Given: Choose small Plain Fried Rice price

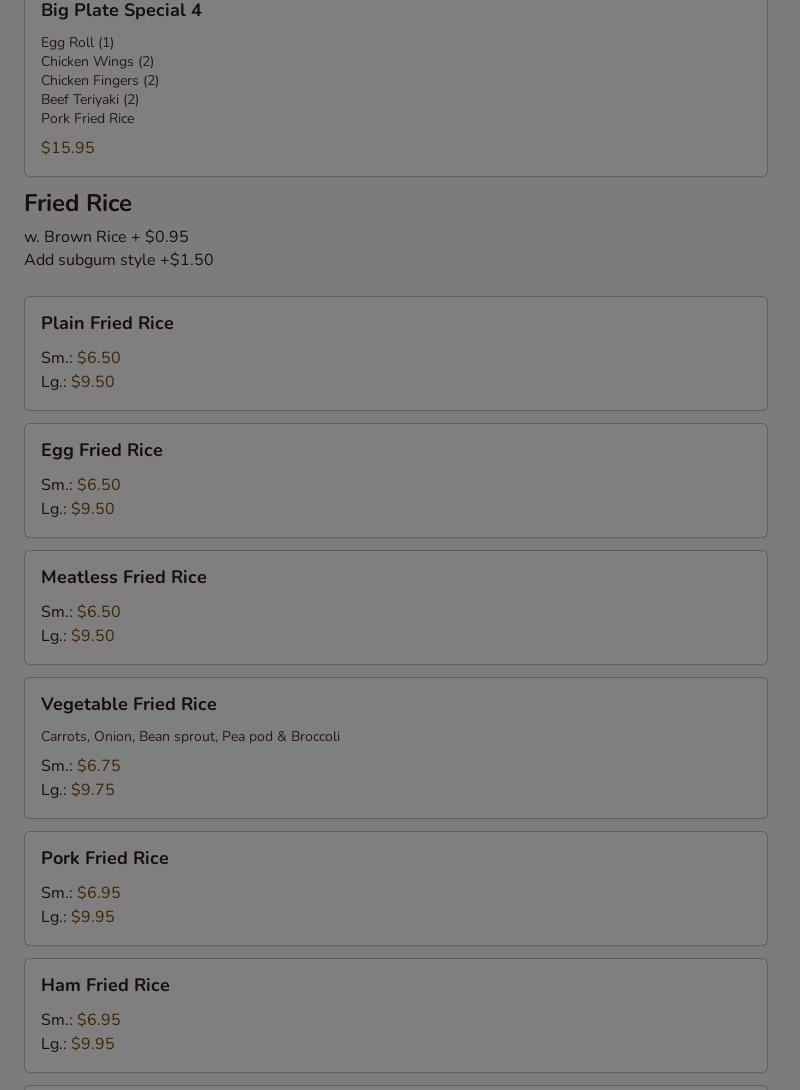Looking at the screenshot, I should click(98, 358).
